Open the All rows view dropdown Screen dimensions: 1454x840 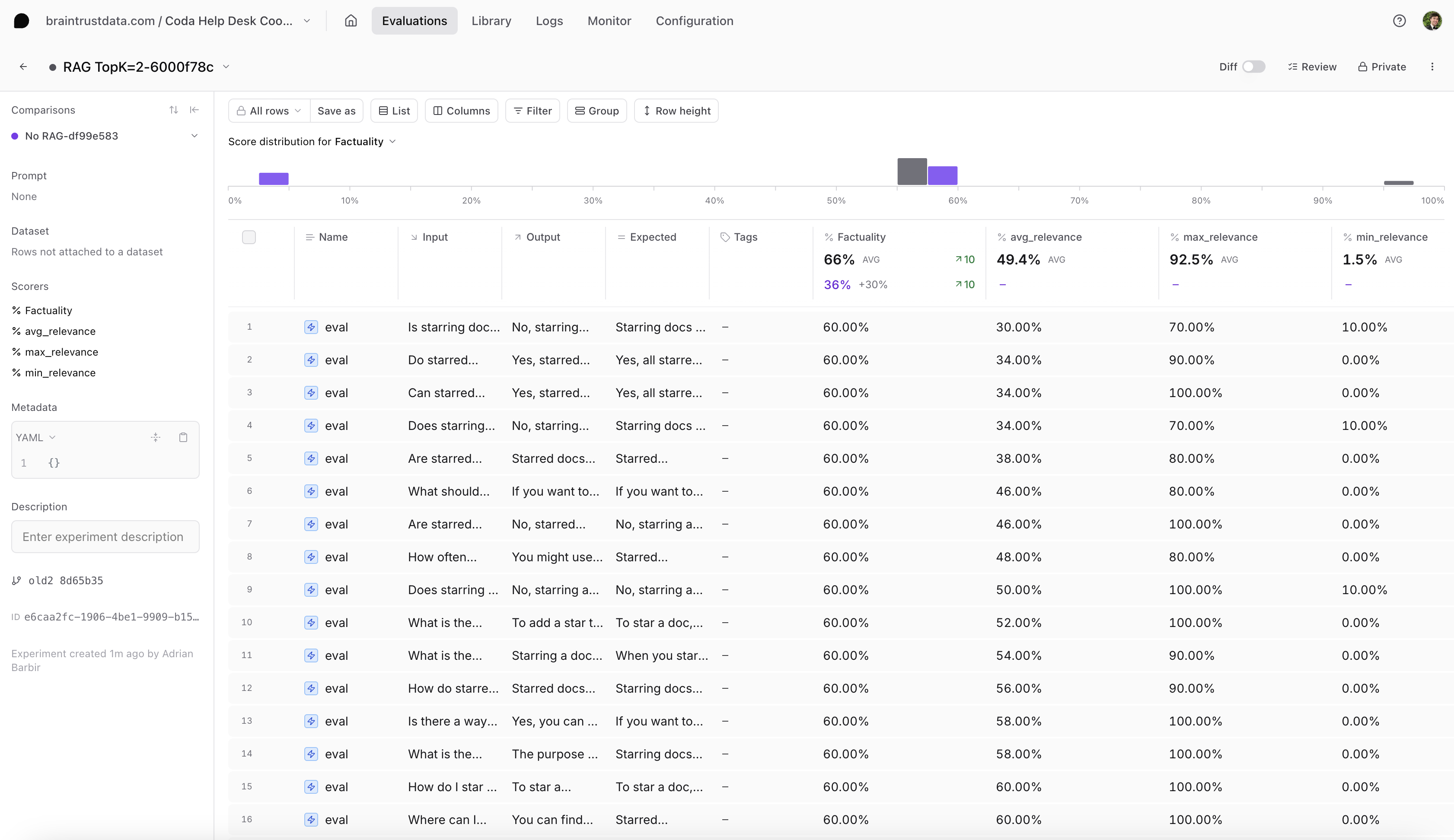[x=269, y=111]
